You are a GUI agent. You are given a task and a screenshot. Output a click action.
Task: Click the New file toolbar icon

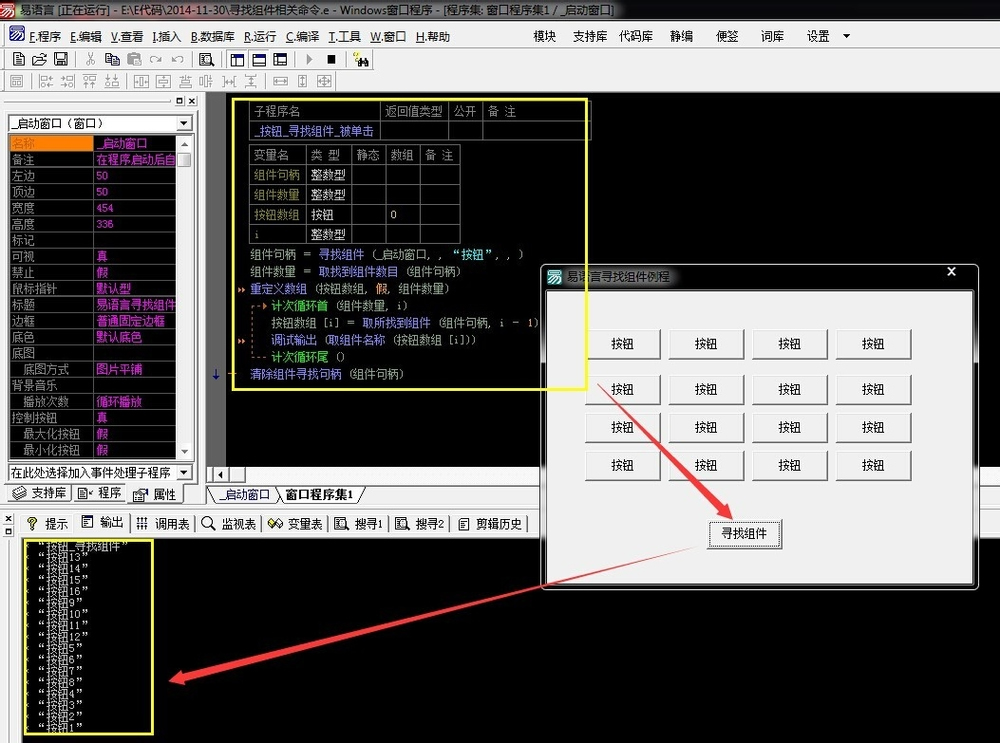click(18, 60)
